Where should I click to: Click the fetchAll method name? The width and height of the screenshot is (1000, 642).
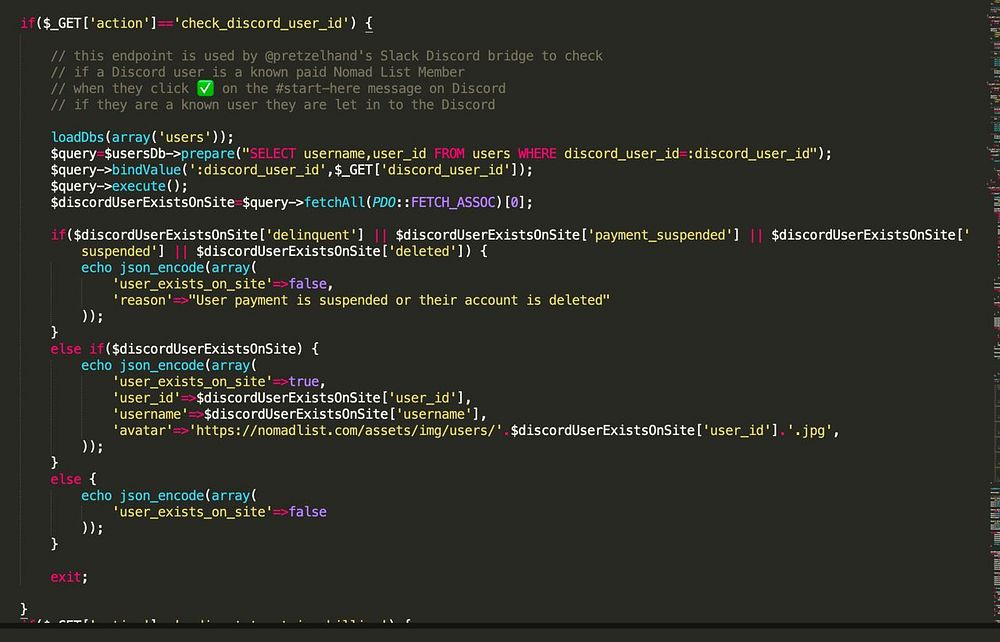[x=334, y=203]
